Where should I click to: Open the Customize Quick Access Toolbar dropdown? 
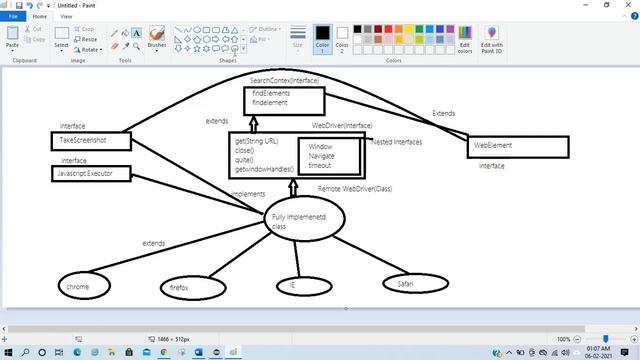48,6
